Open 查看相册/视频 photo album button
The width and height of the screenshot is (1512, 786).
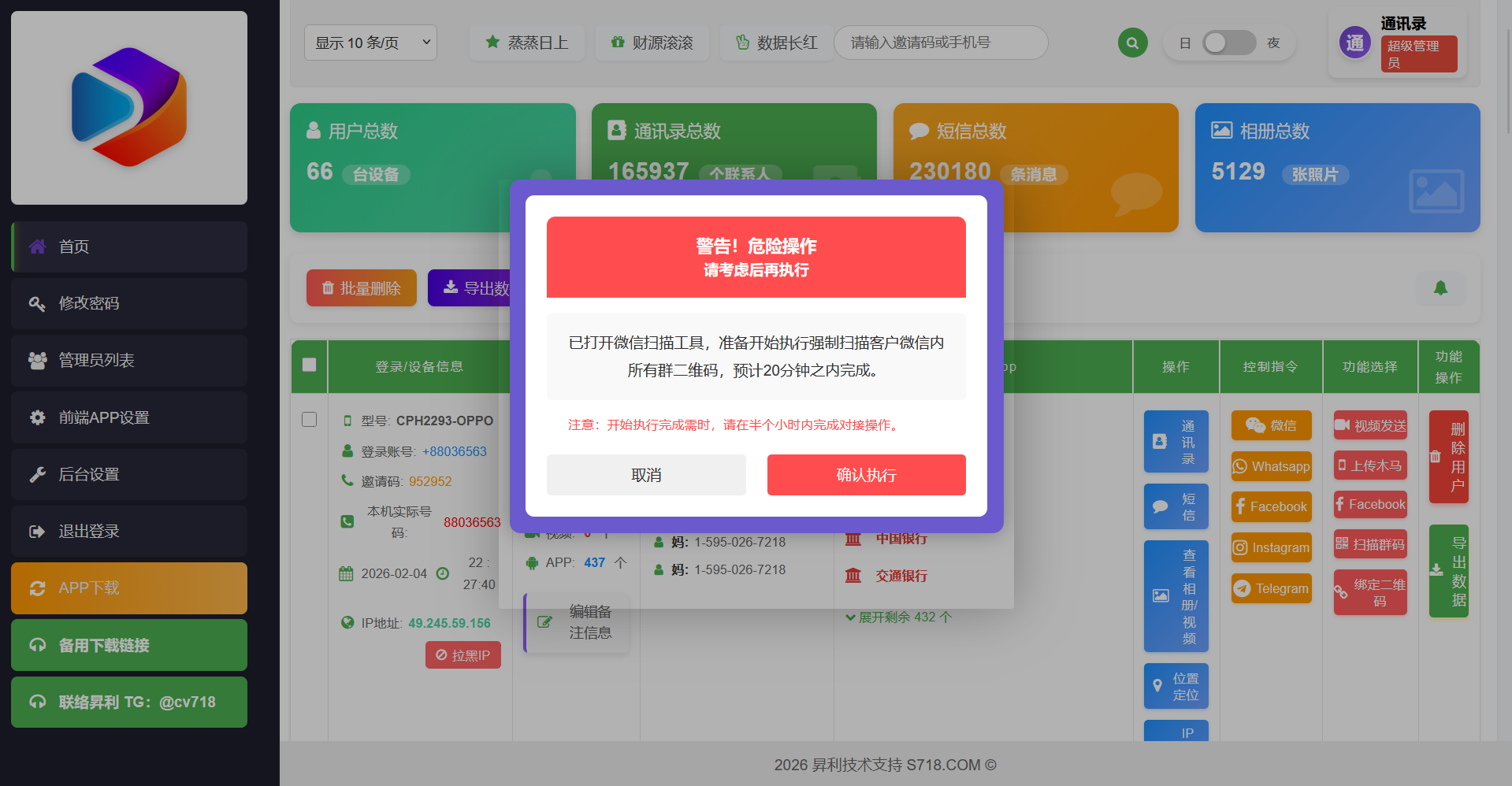coord(1176,595)
